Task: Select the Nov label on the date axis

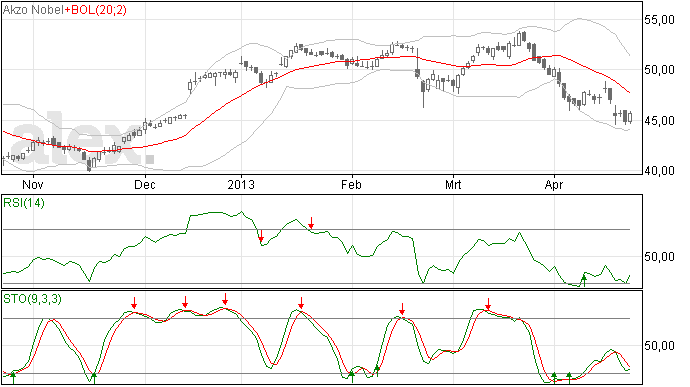Action: (x=33, y=184)
